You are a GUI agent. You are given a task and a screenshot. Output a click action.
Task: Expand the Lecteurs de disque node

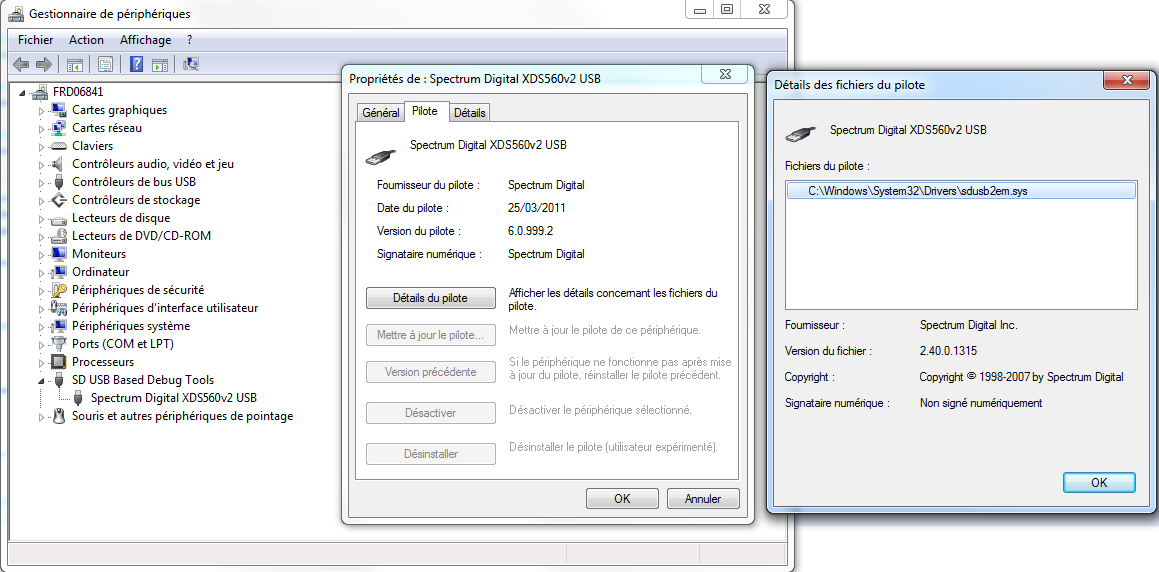pos(41,218)
